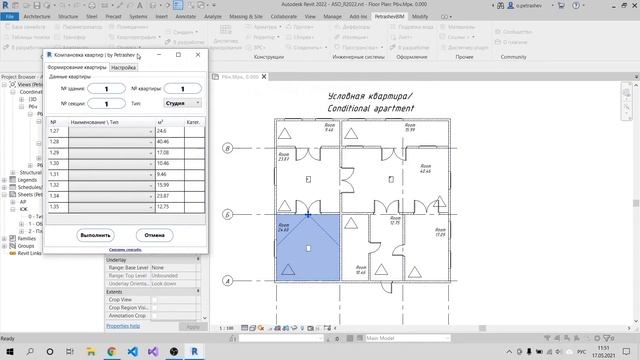Show hidden system tray icons chevron
This screenshot has width=640, height=360.
(509, 351)
